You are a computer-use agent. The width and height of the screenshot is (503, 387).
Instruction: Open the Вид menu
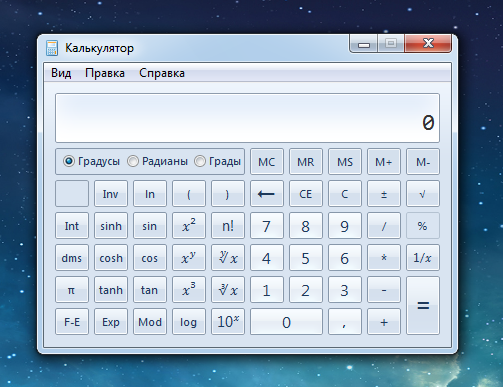tap(61, 73)
